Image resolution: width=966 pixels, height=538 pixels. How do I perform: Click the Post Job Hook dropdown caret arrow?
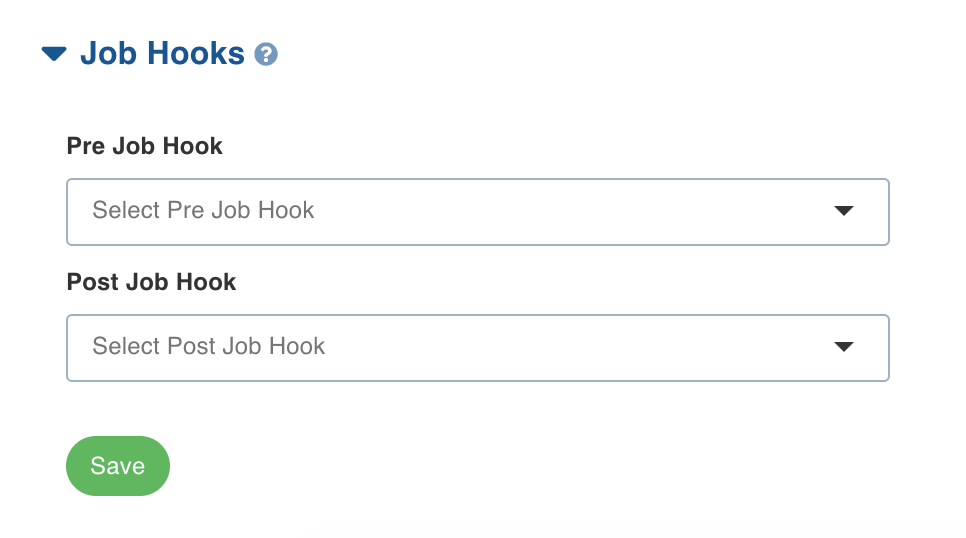pos(843,346)
